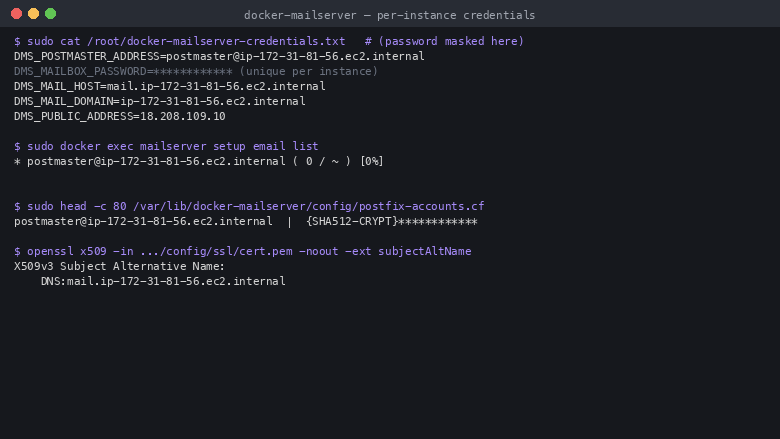Select the DMS_POSTMASTER_ADDRESS line
Screen dimensions: 780x439
pyautogui.click(x=219, y=56)
